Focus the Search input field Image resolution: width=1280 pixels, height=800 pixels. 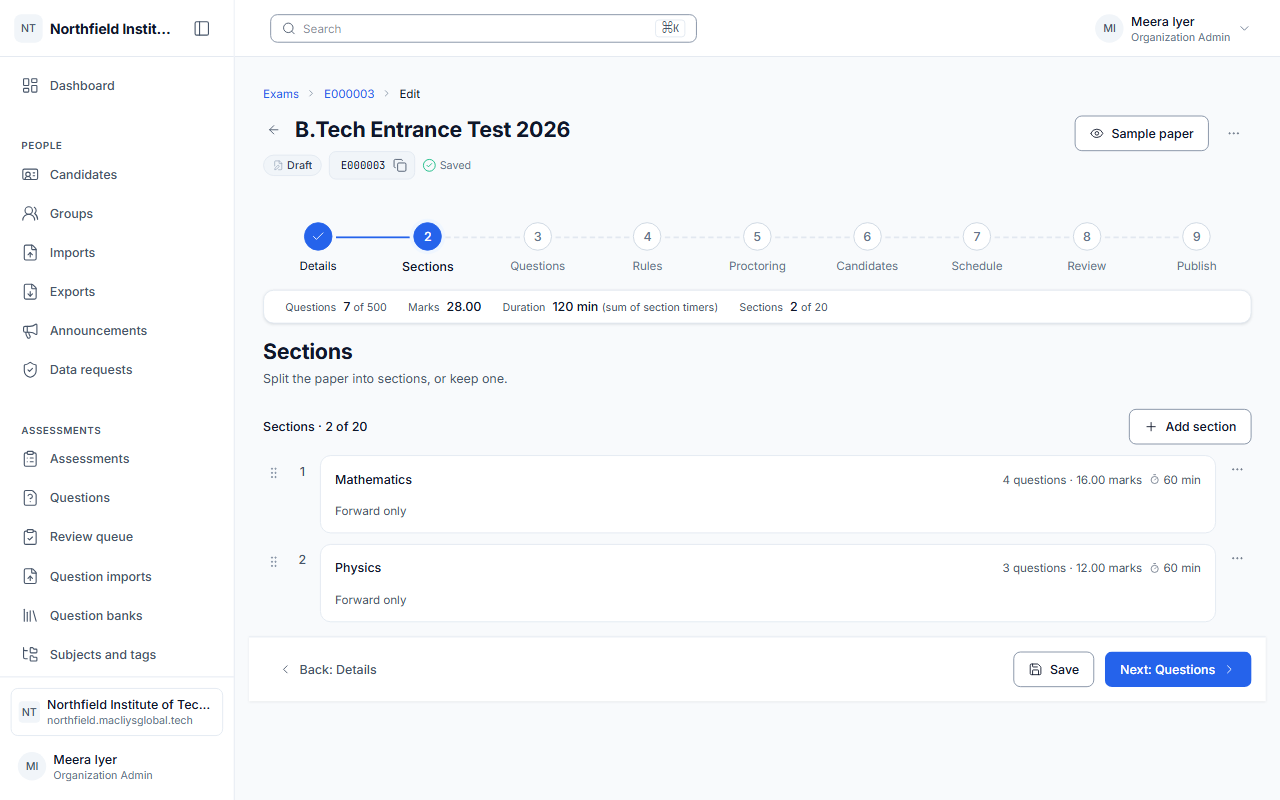483,29
